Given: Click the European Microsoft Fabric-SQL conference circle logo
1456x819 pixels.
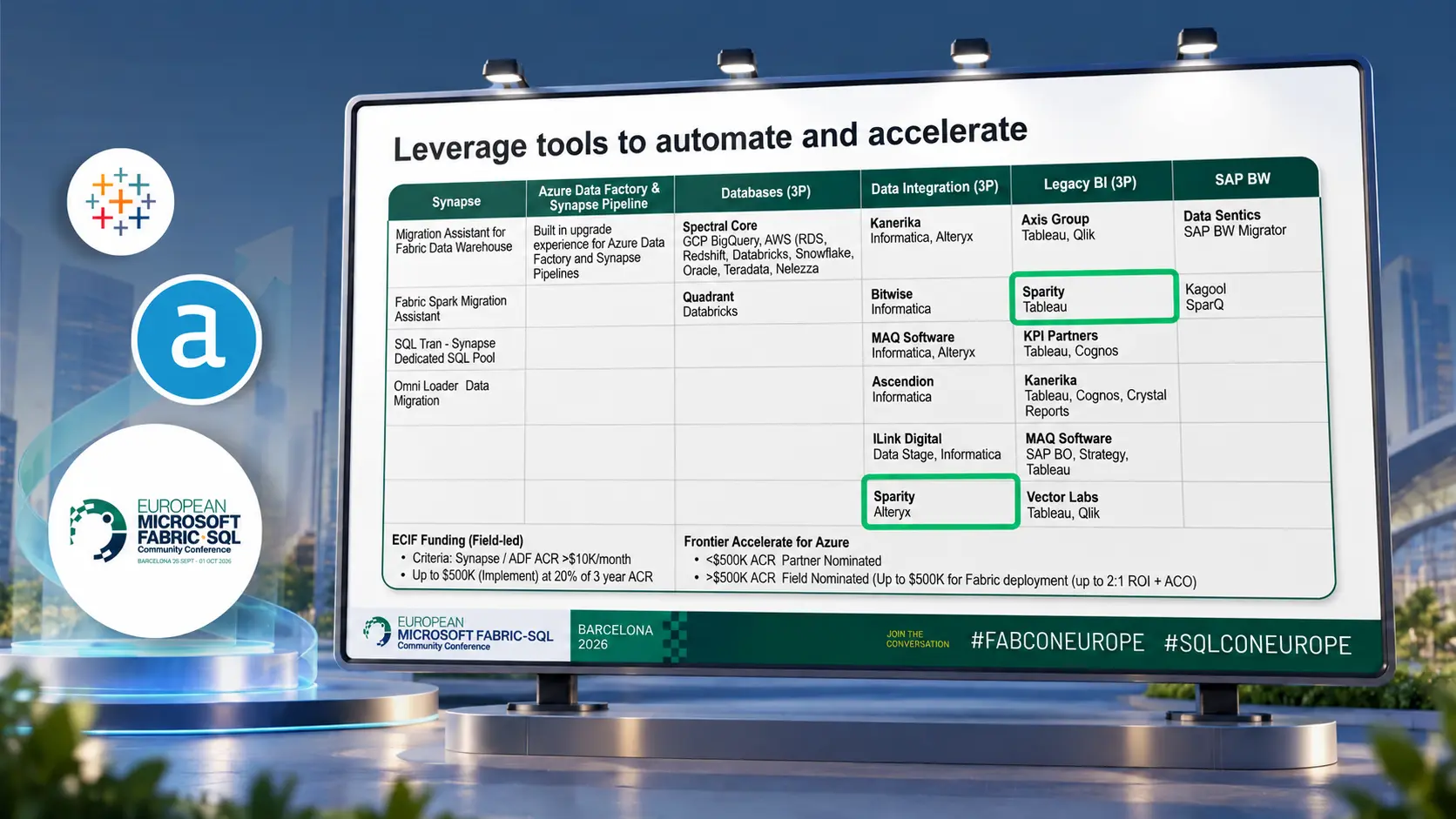Looking at the screenshot, I should [155, 531].
